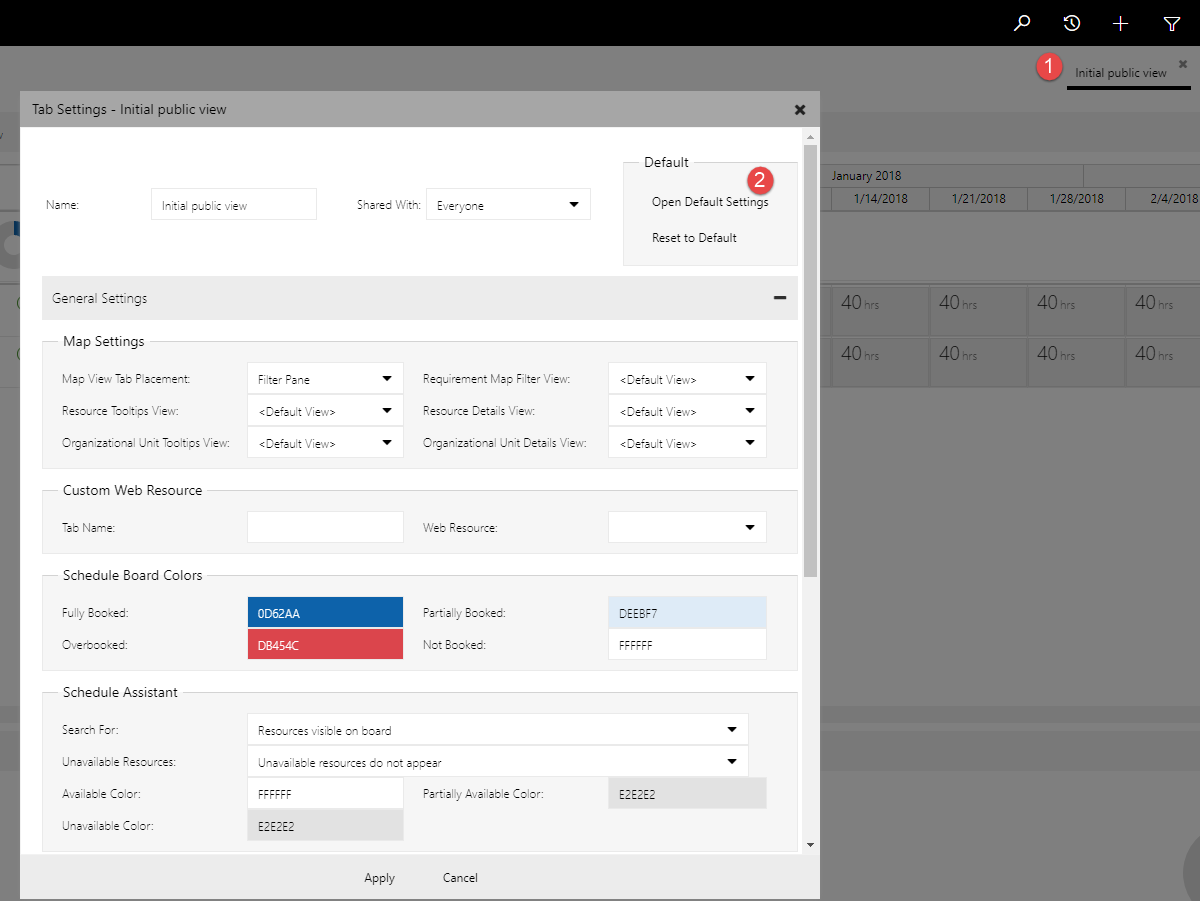Click inside the Name input field
Viewport: 1200px width, 901px height.
(x=233, y=204)
